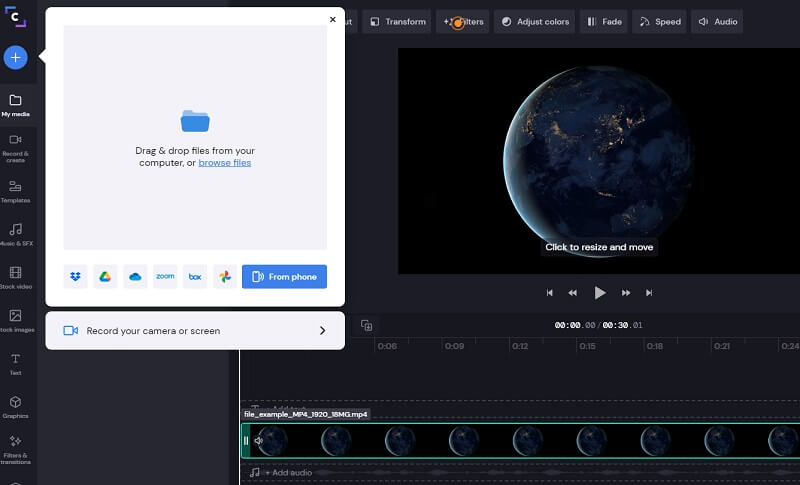Click the 0:18 timeline ruler mark

click(655, 346)
